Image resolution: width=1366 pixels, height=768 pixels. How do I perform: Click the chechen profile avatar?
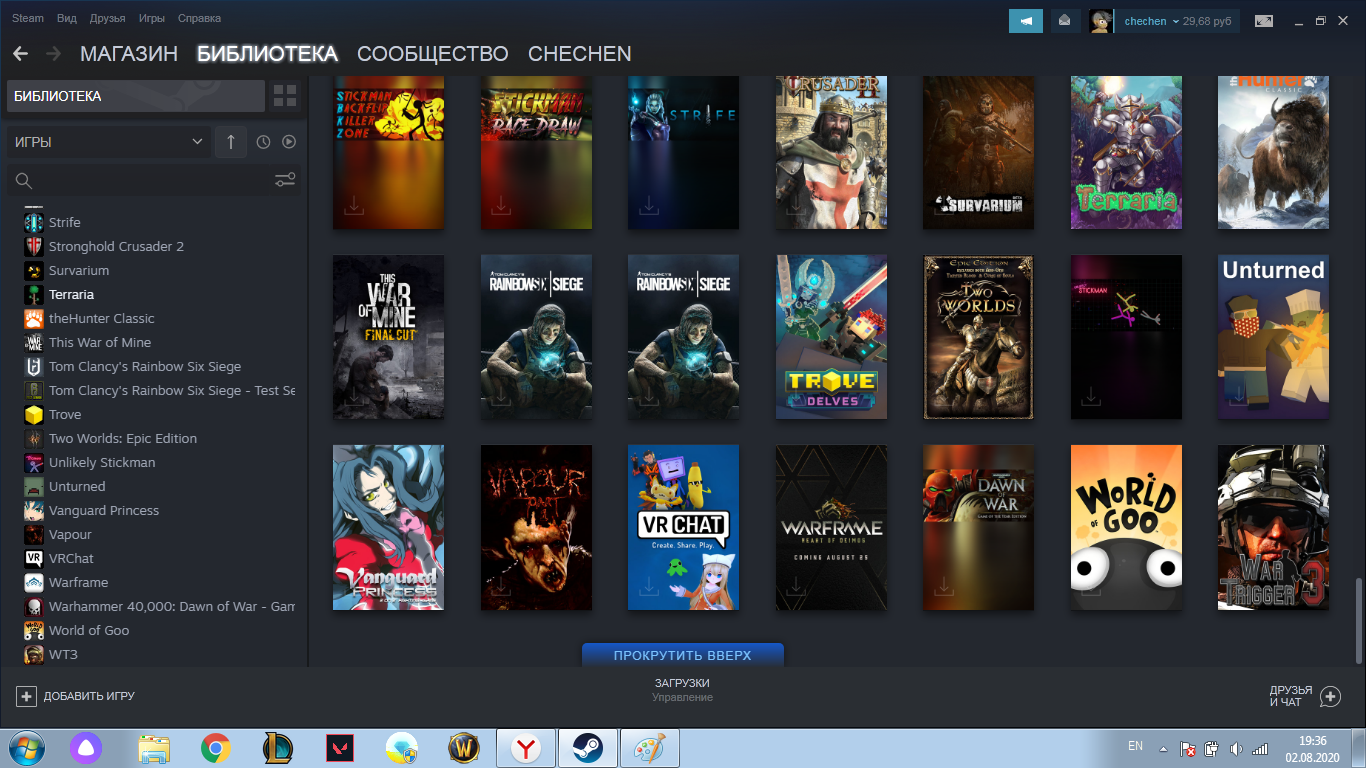(1101, 21)
